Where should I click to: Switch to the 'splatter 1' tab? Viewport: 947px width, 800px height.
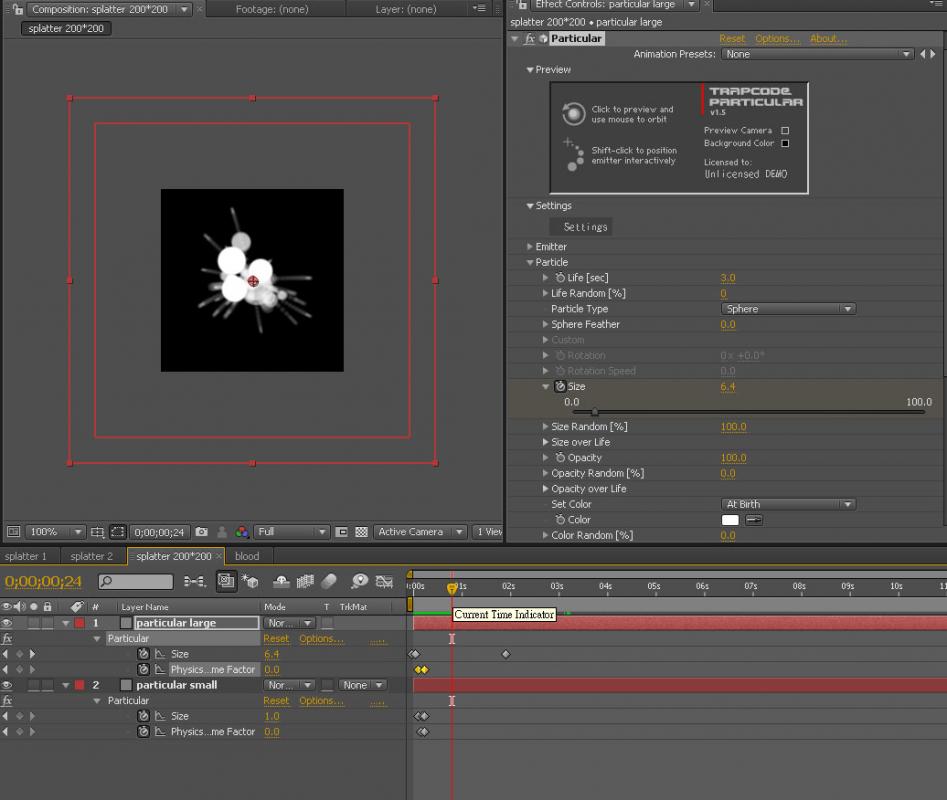tap(26, 556)
